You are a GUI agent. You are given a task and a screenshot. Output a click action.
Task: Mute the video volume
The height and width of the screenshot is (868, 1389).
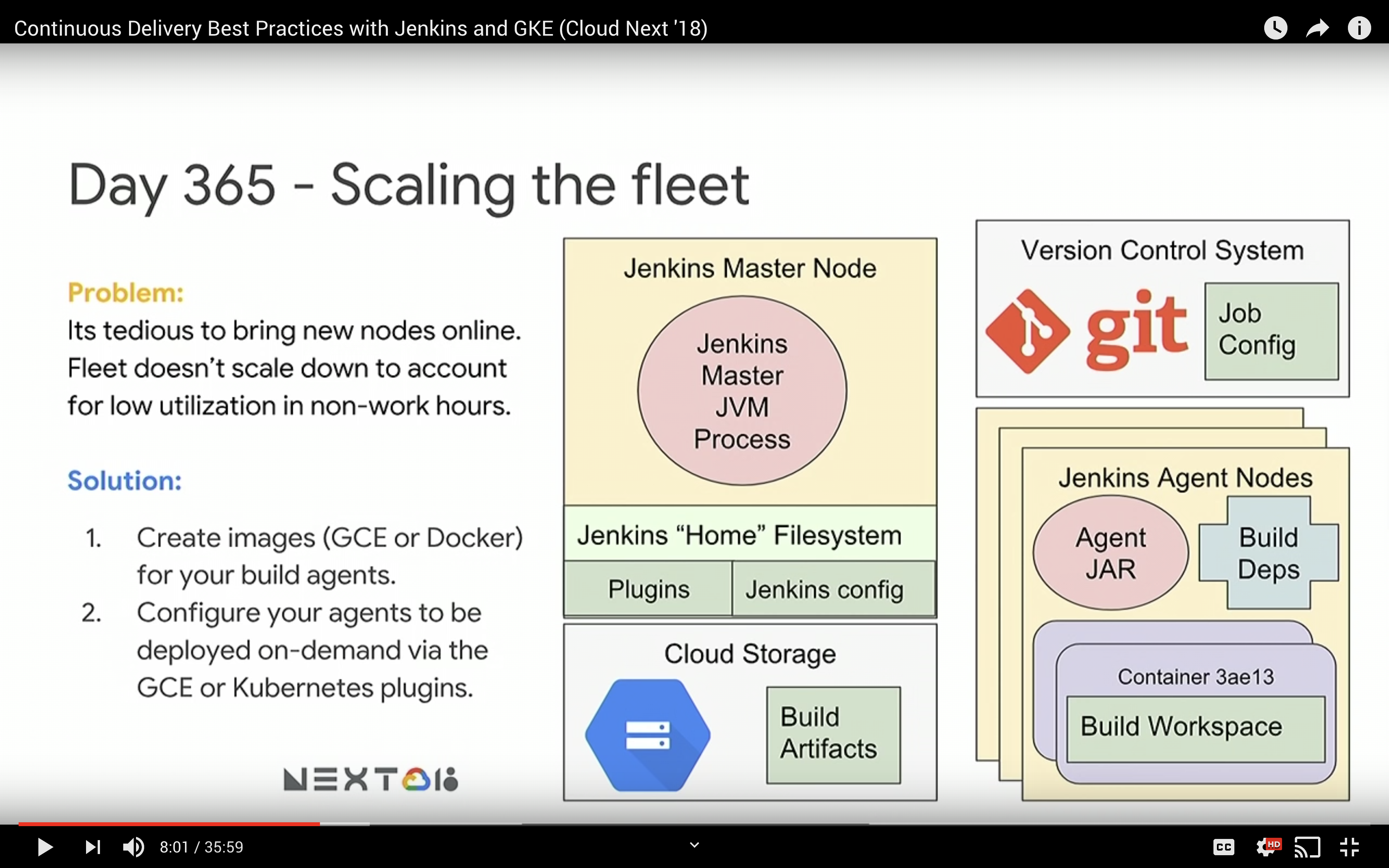(x=134, y=847)
